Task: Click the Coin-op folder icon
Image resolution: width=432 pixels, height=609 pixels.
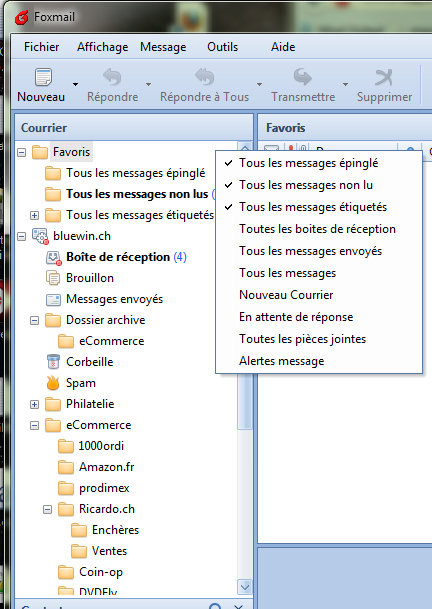Action: click(66, 572)
